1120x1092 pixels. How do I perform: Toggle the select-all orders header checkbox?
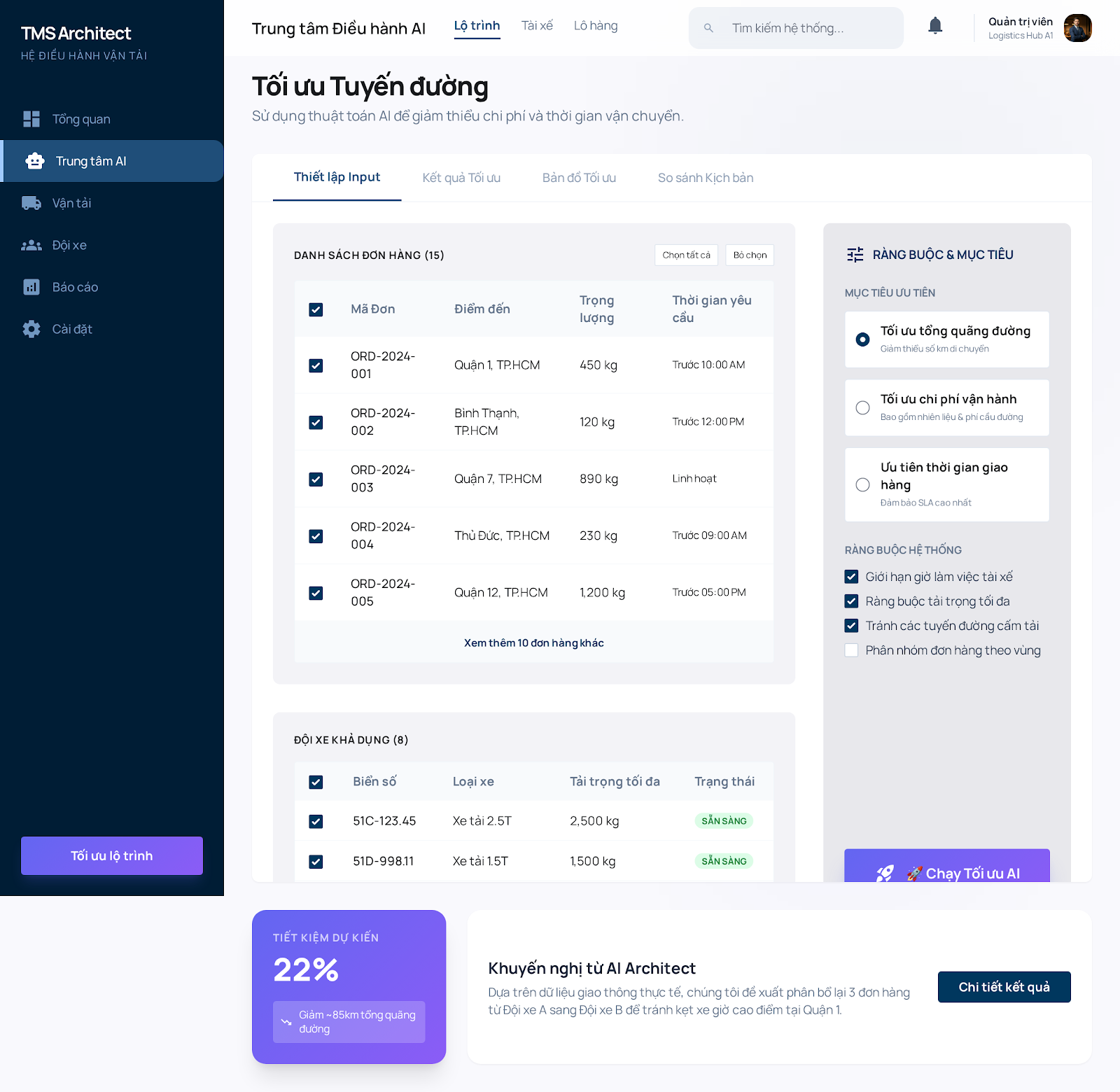tap(316, 309)
